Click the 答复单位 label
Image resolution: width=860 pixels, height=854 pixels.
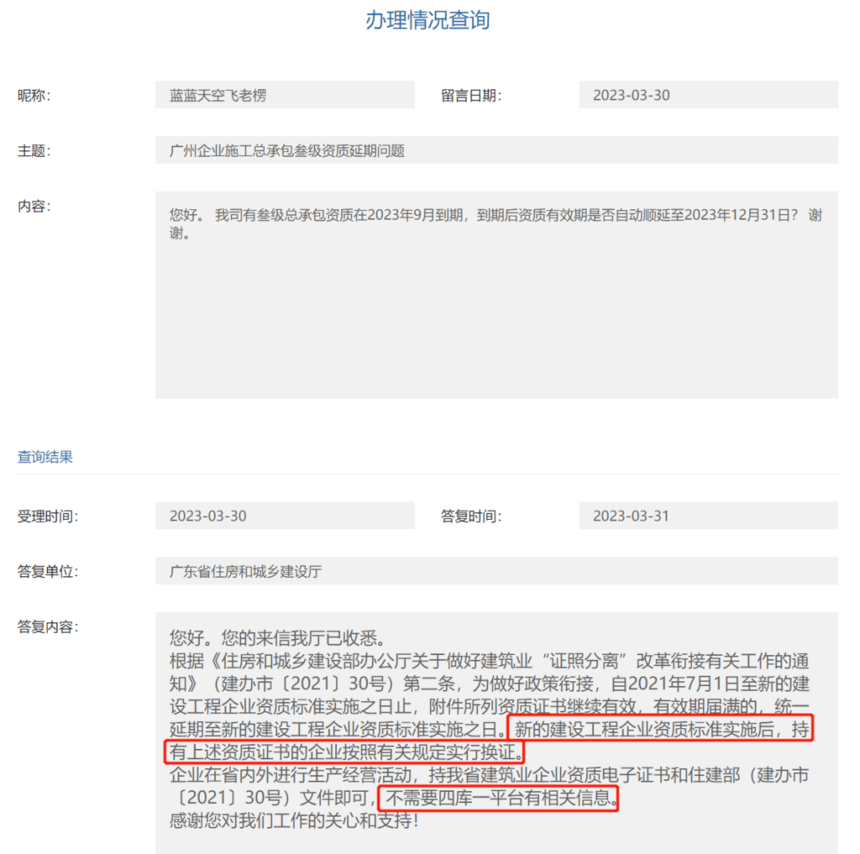(x=48, y=572)
